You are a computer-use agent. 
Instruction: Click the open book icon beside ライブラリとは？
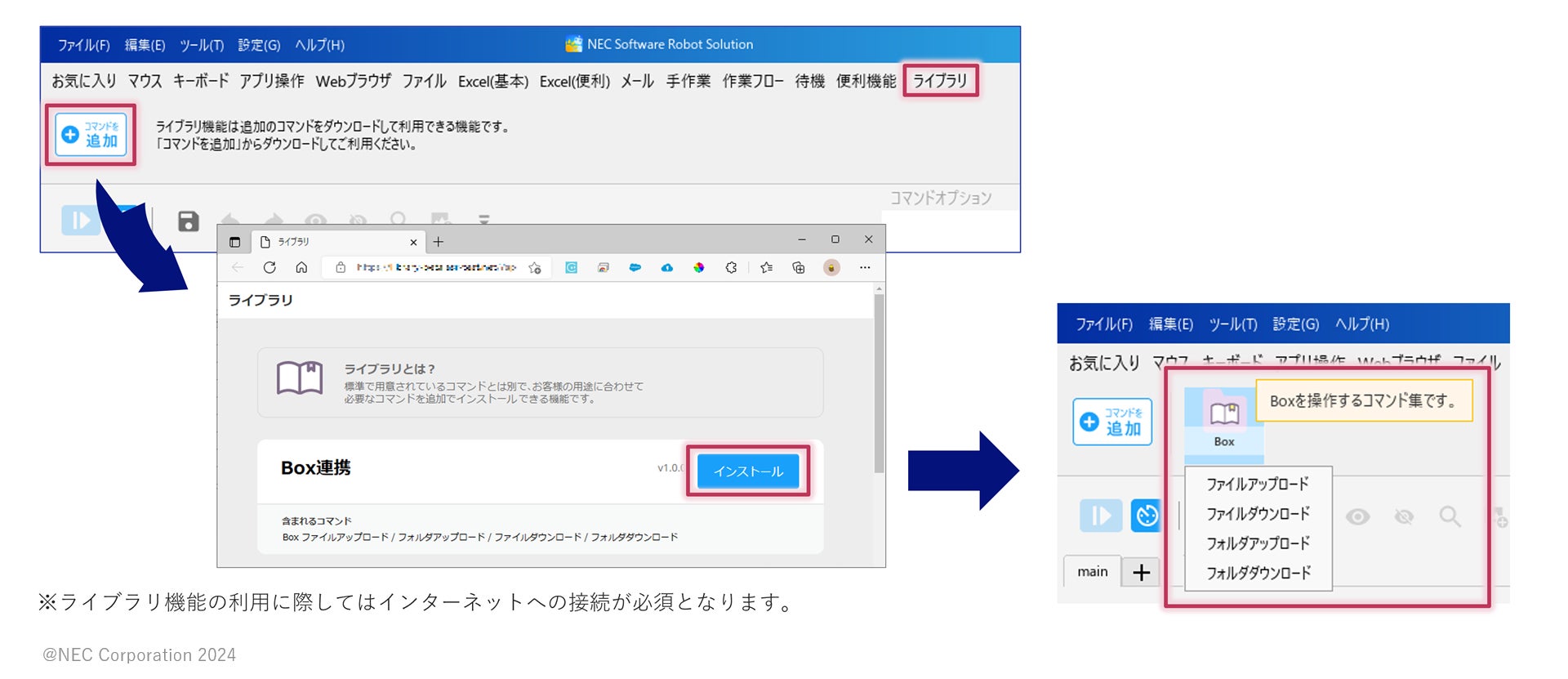point(300,378)
